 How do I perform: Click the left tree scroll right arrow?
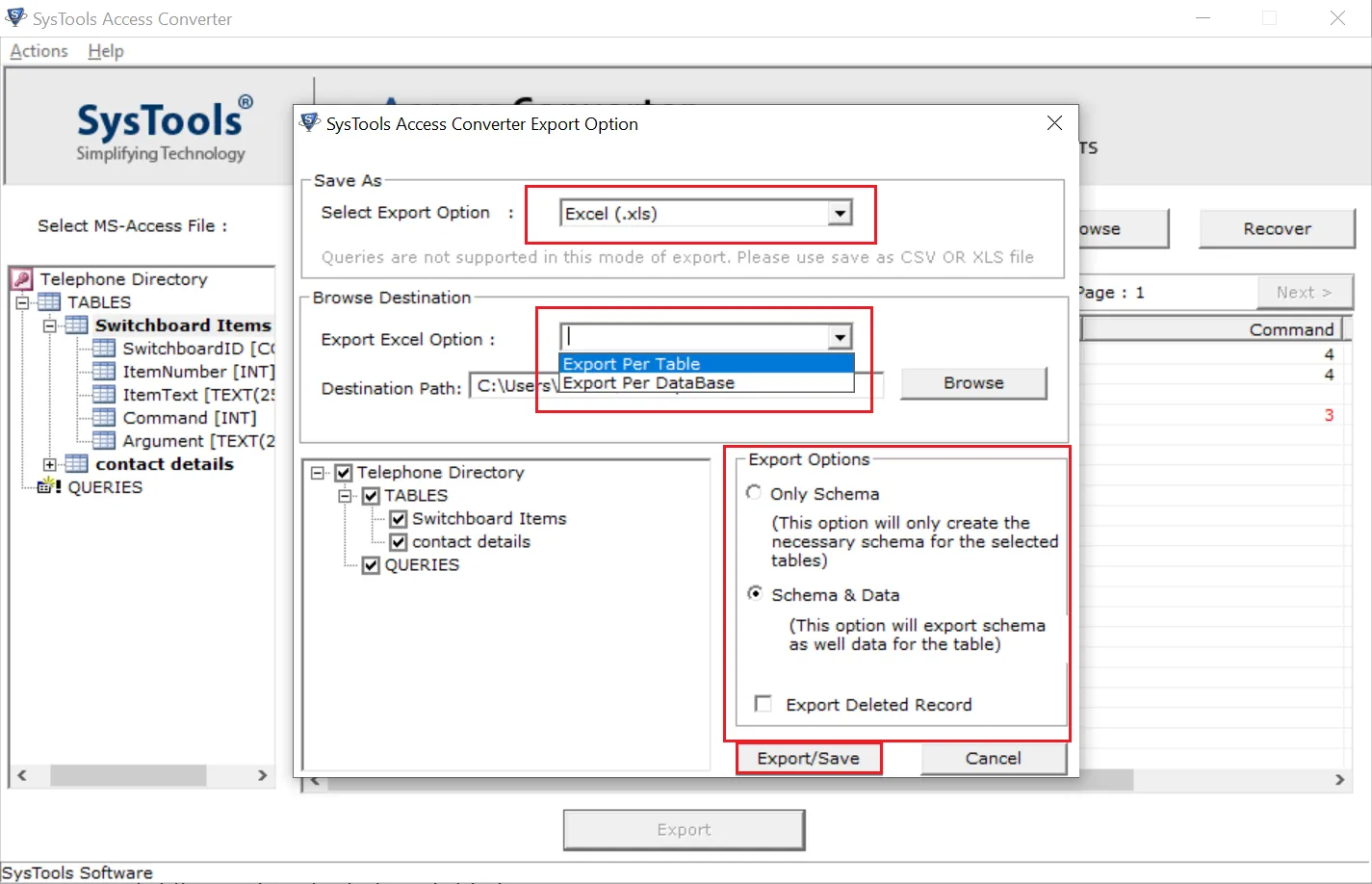pyautogui.click(x=262, y=775)
